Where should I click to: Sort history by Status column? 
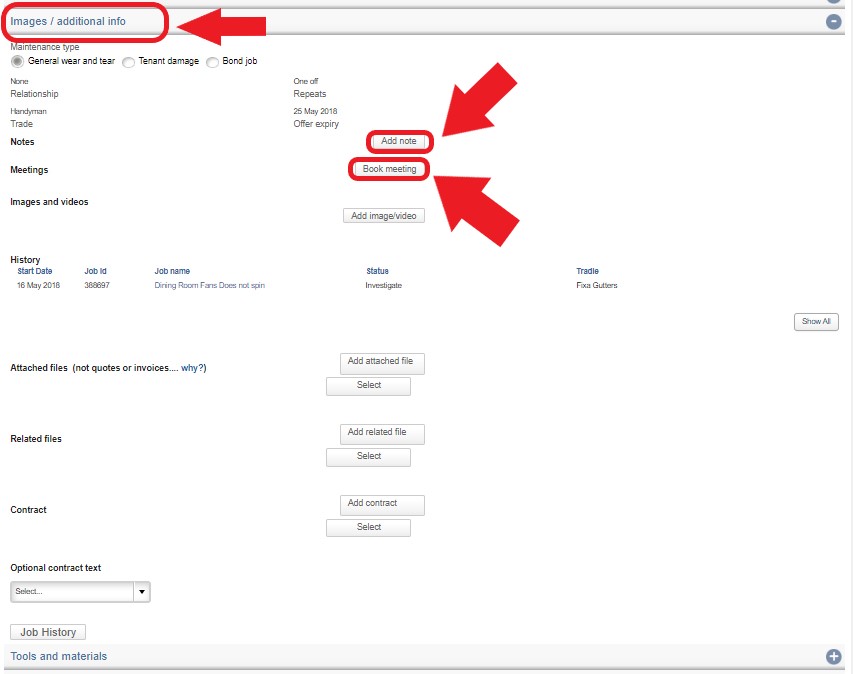click(x=377, y=271)
